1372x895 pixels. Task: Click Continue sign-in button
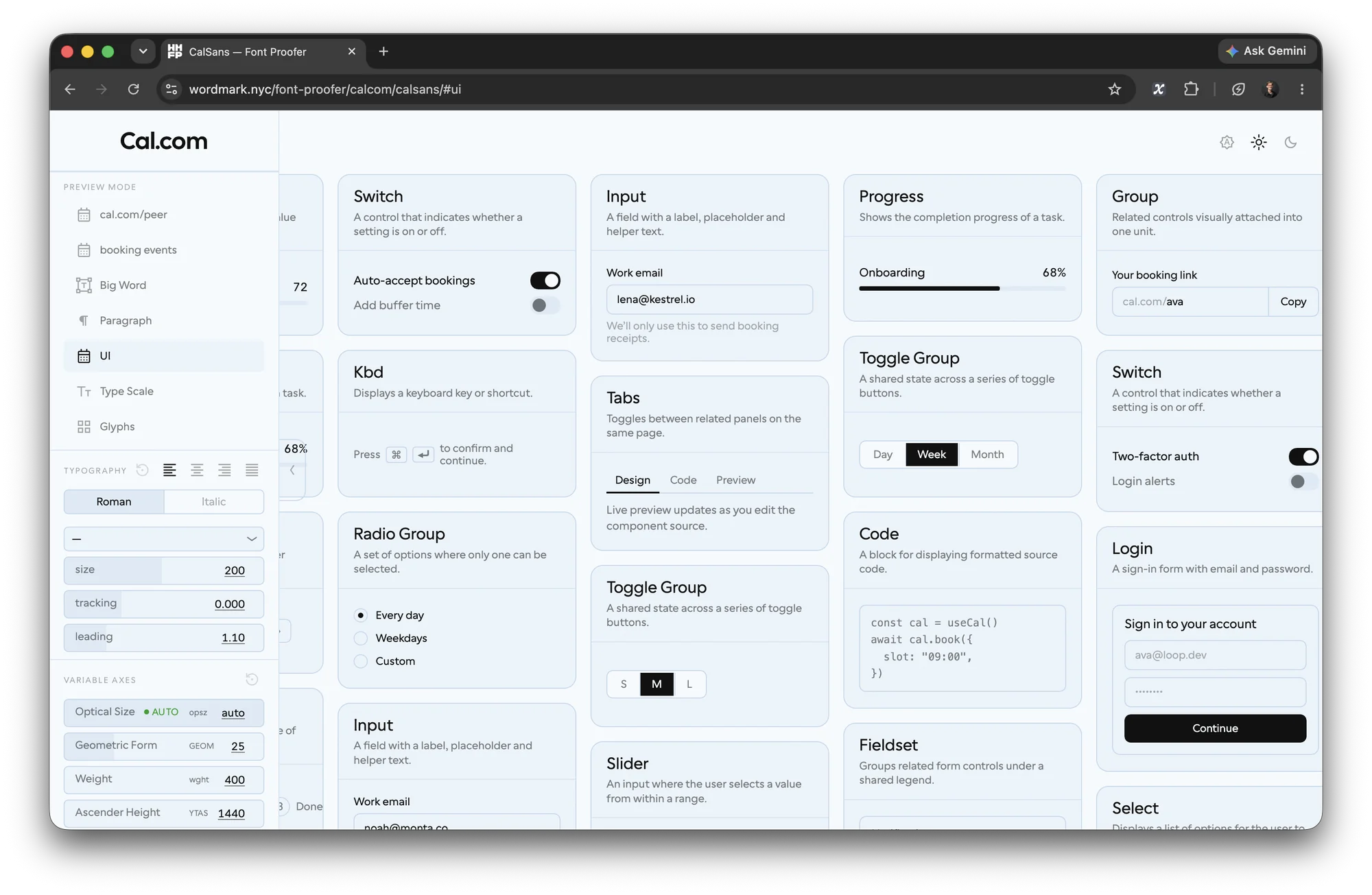(1215, 728)
